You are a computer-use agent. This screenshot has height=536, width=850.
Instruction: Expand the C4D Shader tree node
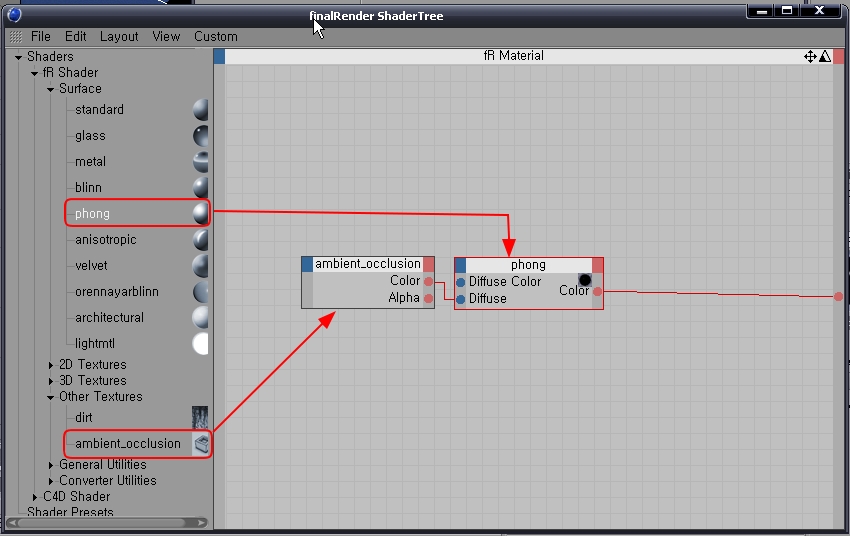click(x=35, y=497)
